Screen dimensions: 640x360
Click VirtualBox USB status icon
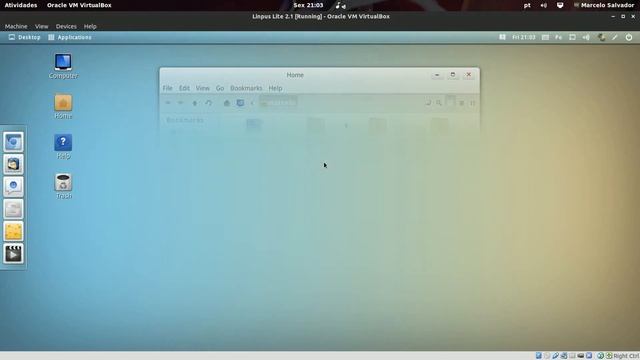[x=555, y=356]
